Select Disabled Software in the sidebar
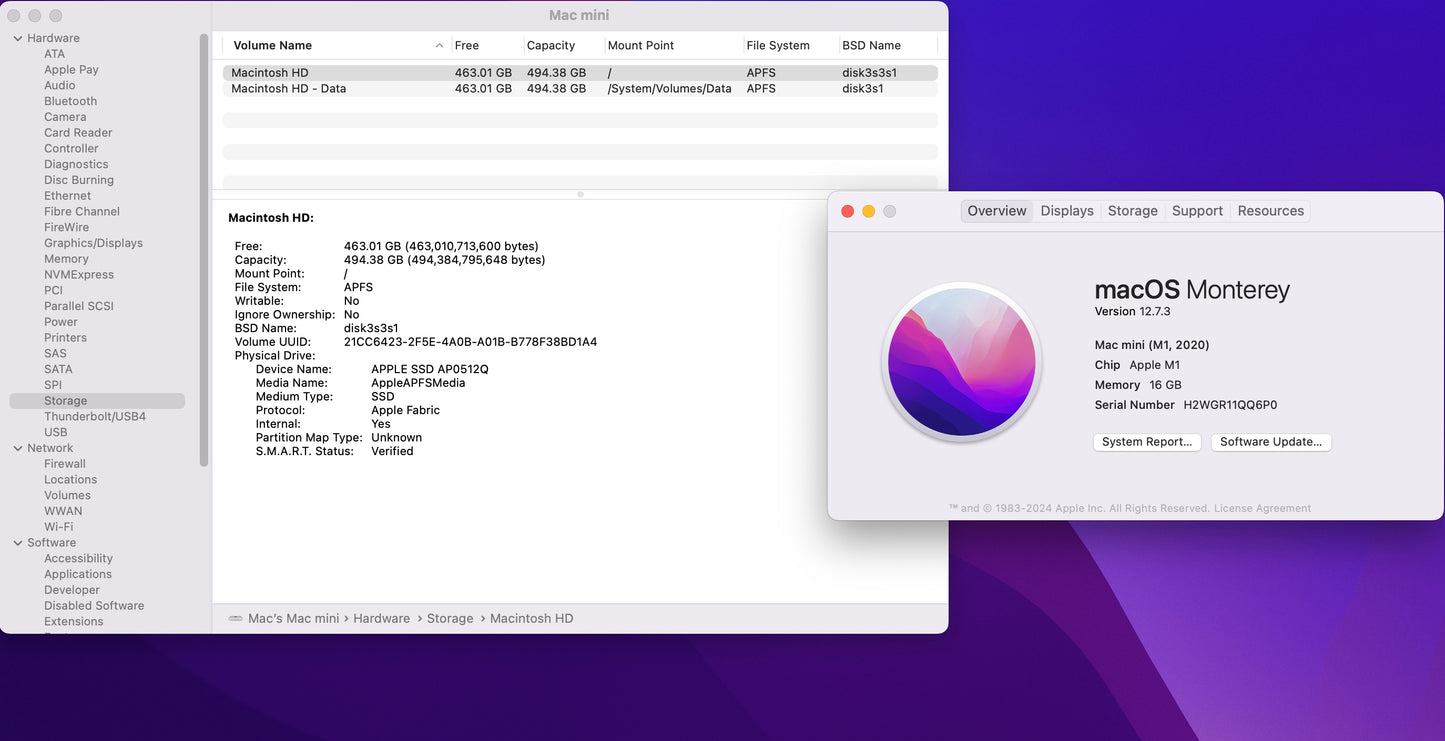The height and width of the screenshot is (741, 1445). click(94, 606)
